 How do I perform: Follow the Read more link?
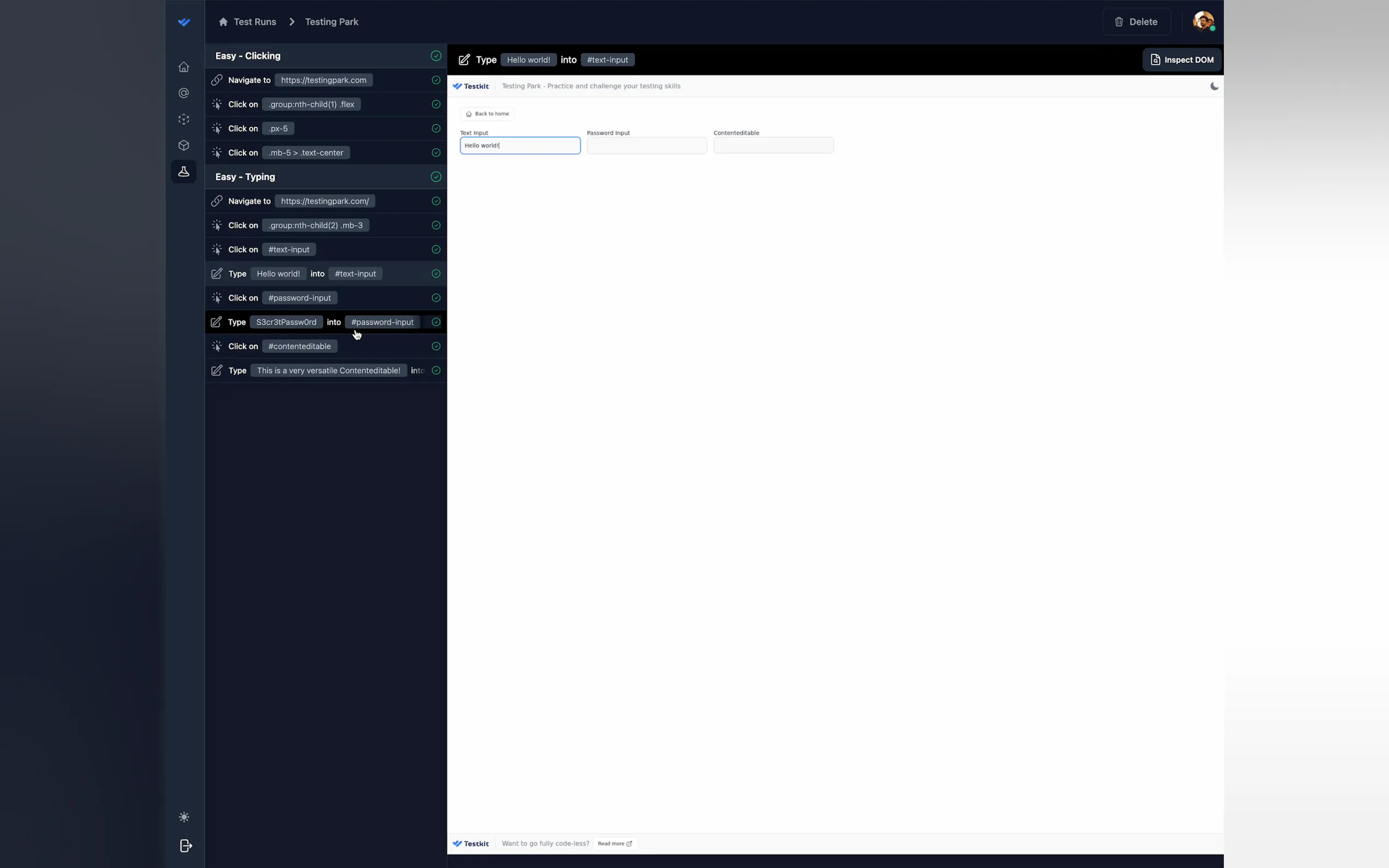tap(615, 843)
